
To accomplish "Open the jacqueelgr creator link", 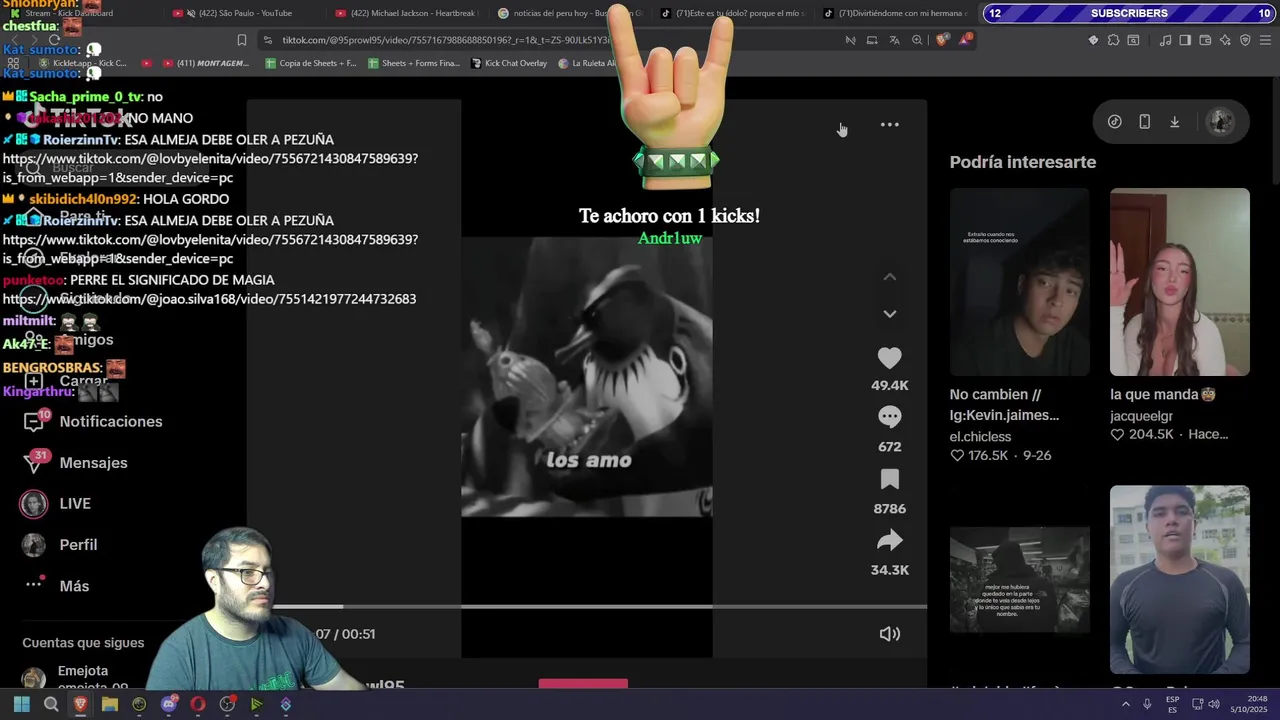I will (x=1141, y=416).
